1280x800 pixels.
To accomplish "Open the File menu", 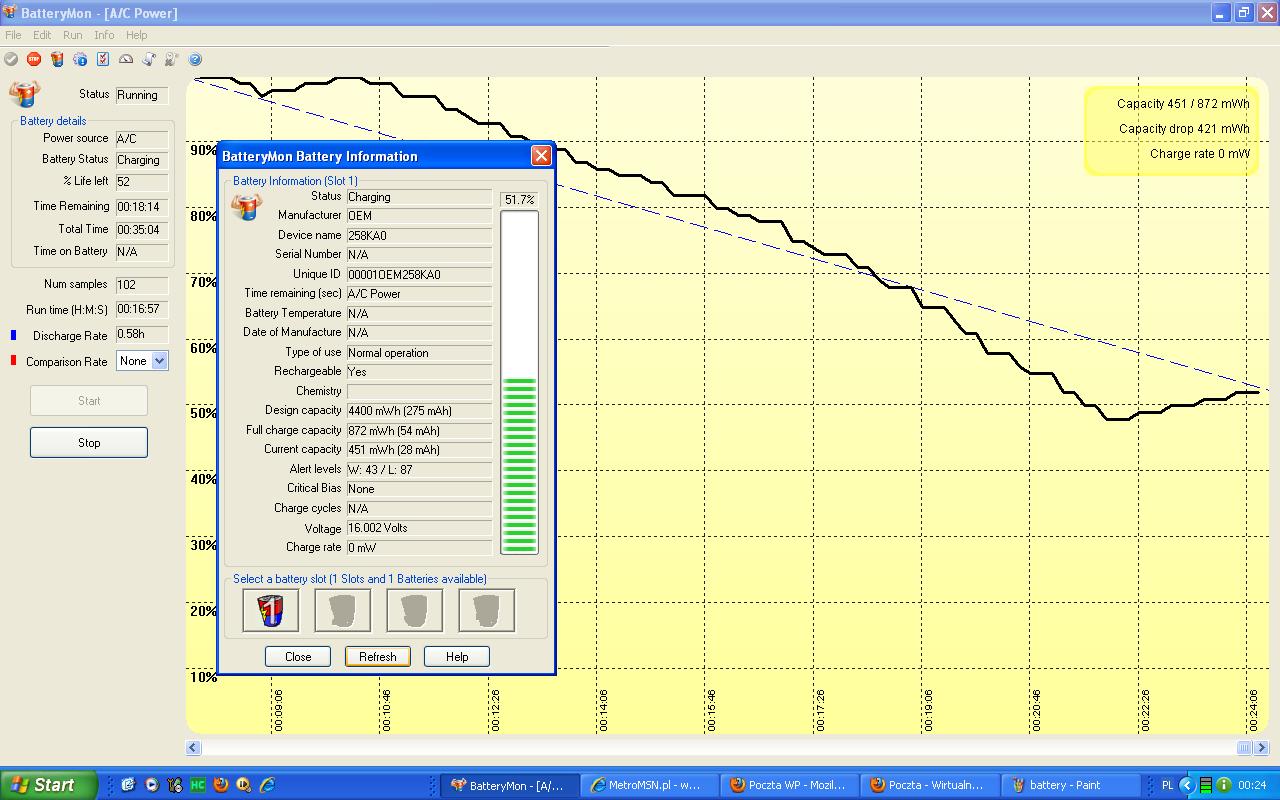I will click(13, 35).
